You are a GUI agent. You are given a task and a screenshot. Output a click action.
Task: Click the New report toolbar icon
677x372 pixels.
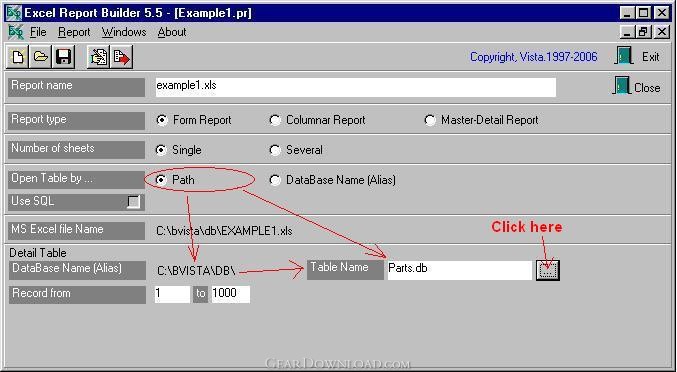coord(18,57)
